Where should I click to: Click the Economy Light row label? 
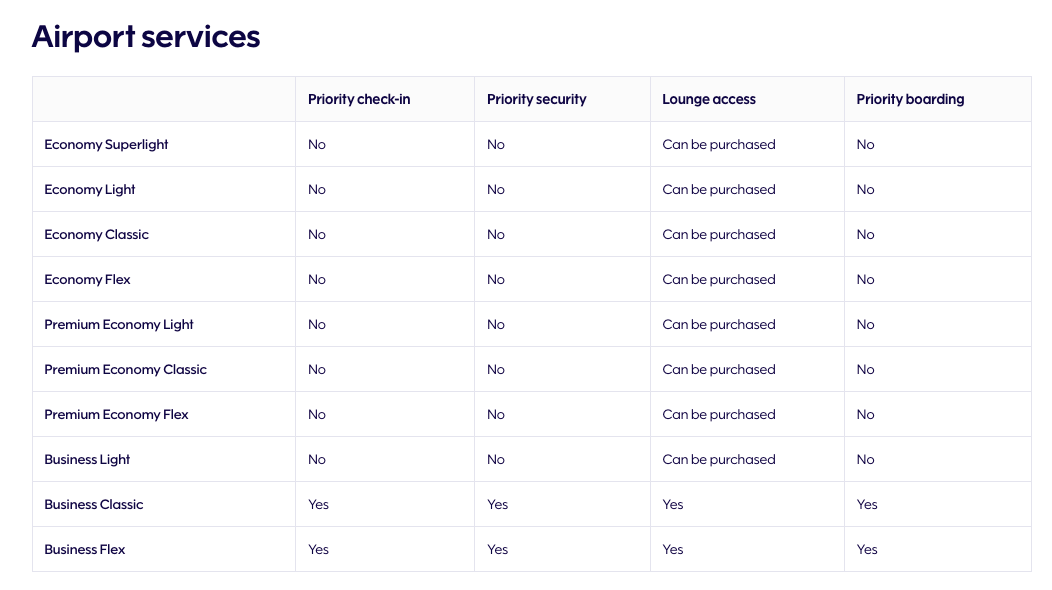coord(90,189)
